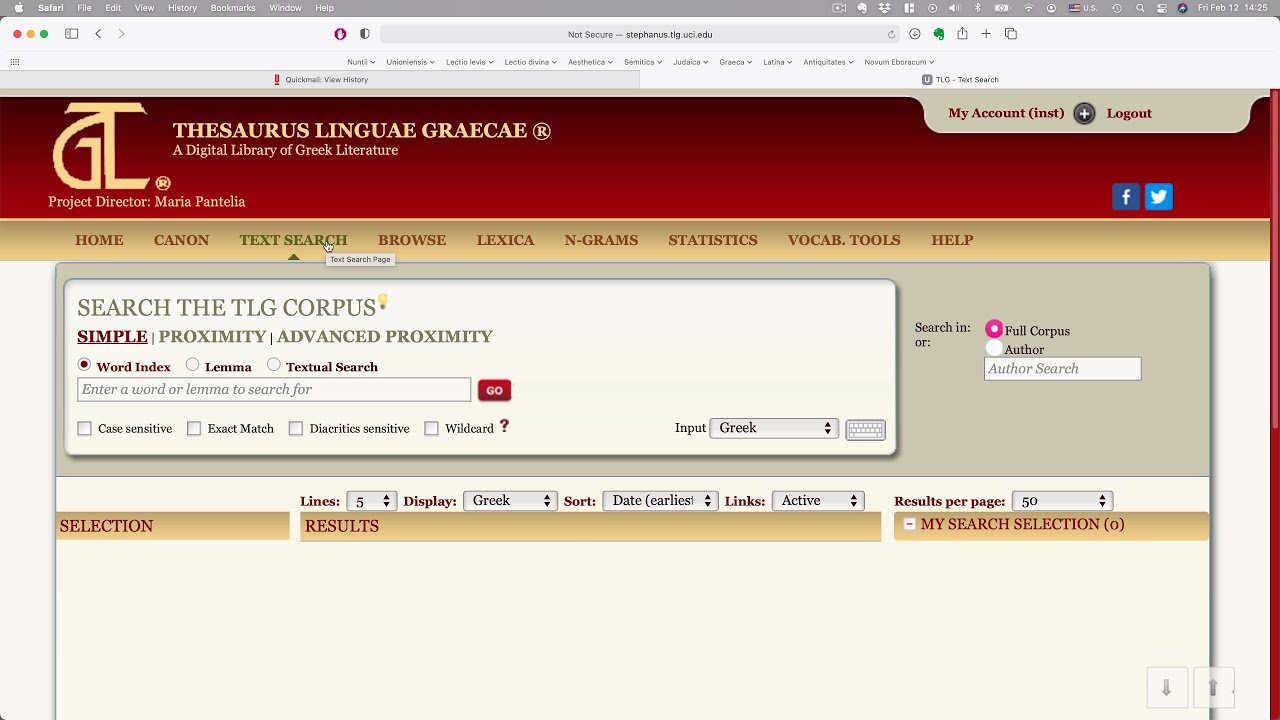Open the Safari History menu
1280x720 pixels.
(182, 8)
